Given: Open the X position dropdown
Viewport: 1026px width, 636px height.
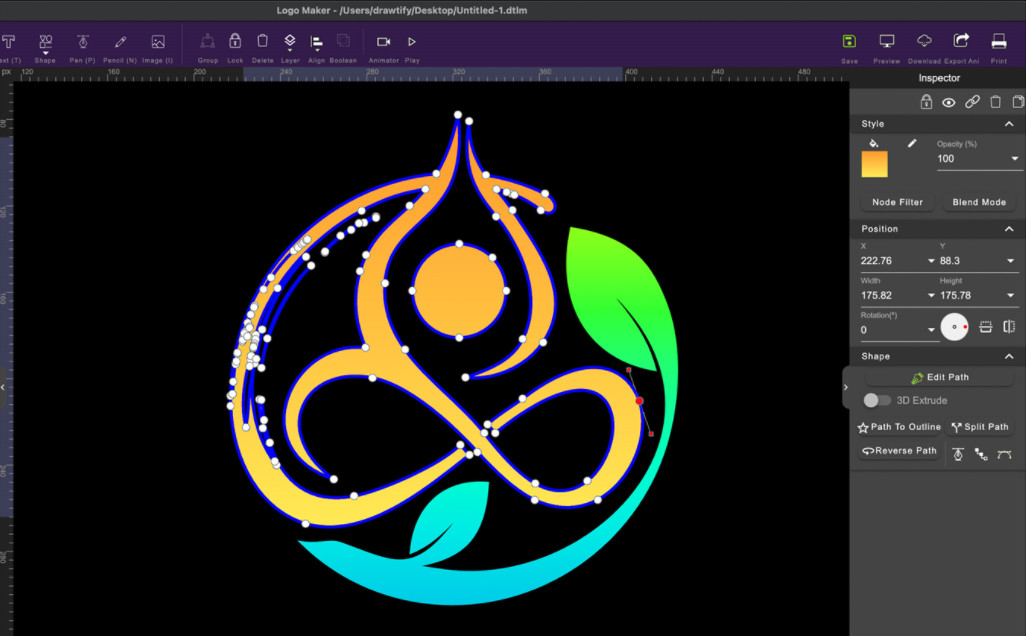Looking at the screenshot, I should 931,261.
